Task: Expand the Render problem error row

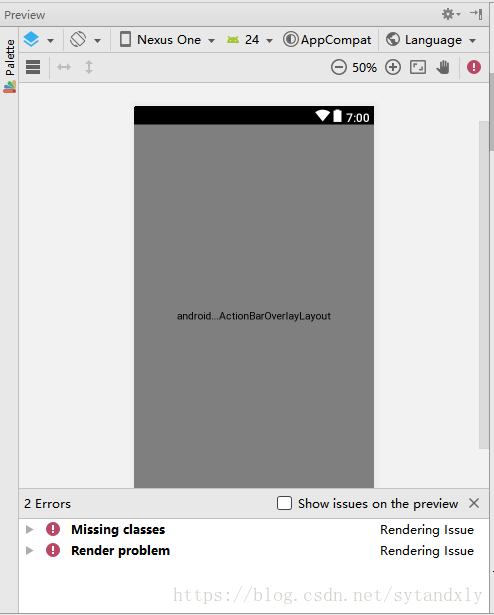Action: [x=29, y=550]
